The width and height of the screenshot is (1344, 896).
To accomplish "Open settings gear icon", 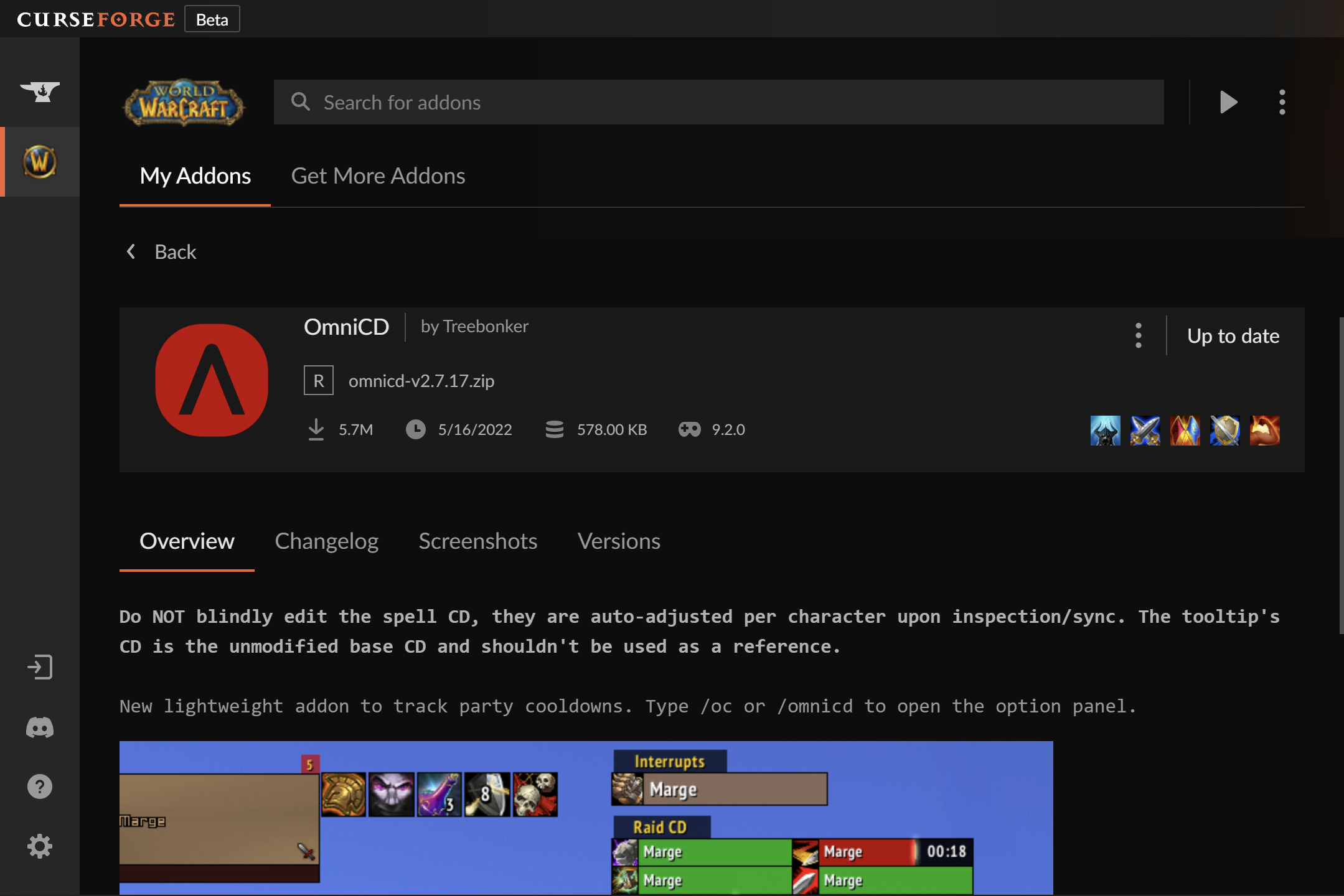I will [40, 846].
